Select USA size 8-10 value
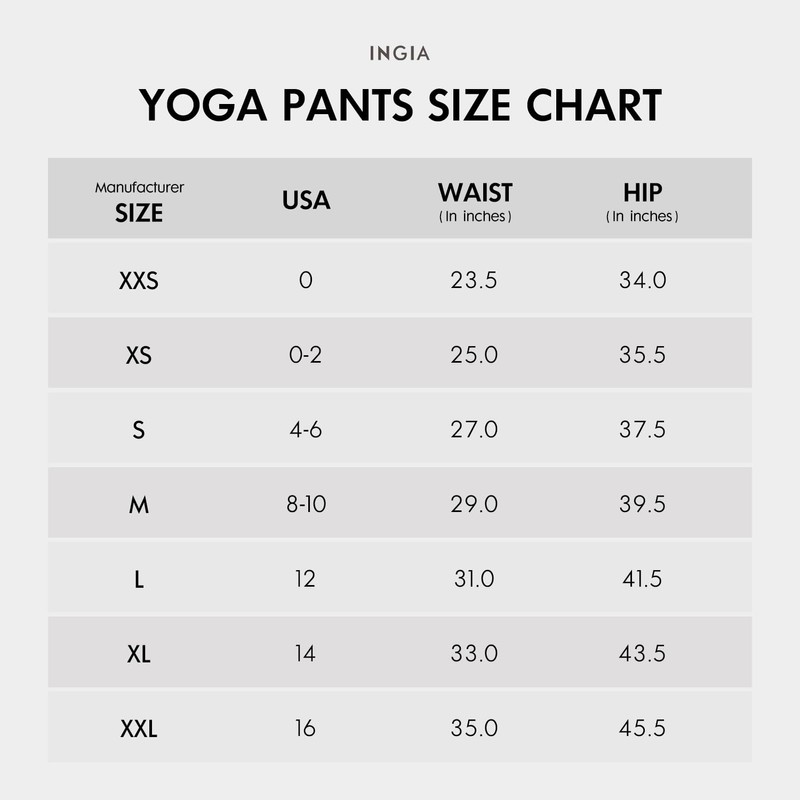Screen dimensions: 800x800 306,505
